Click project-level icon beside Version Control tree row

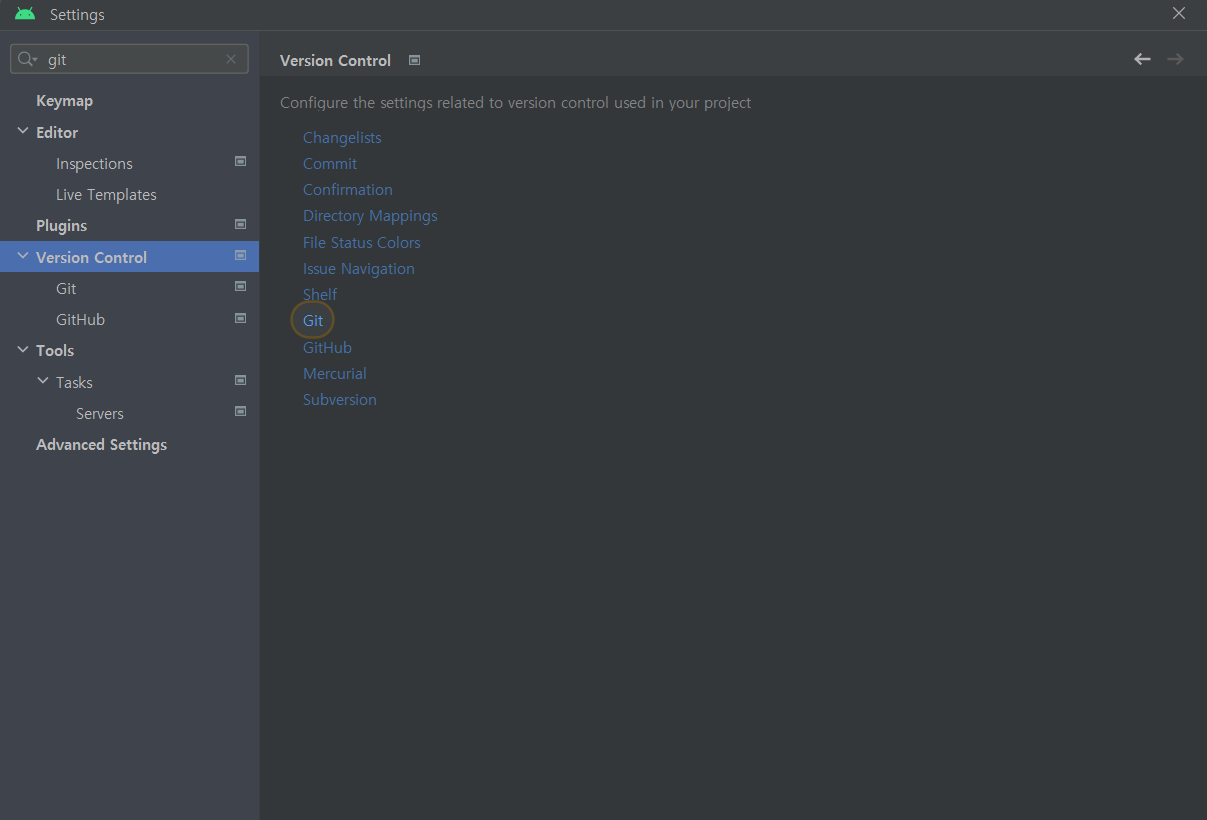(240, 255)
